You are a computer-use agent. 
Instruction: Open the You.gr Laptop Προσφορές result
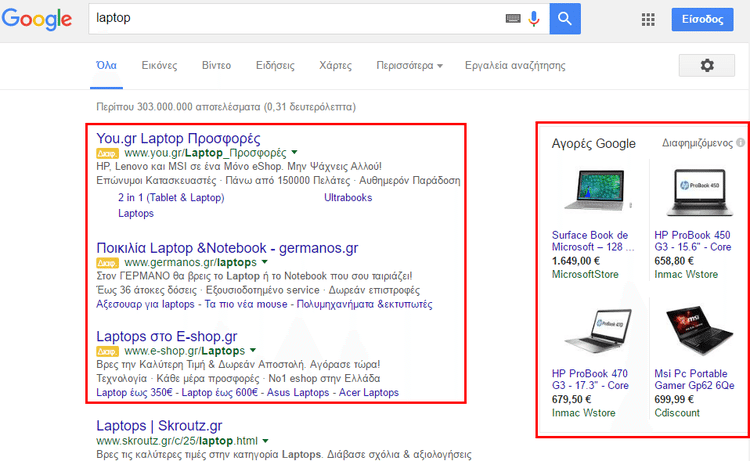178,138
